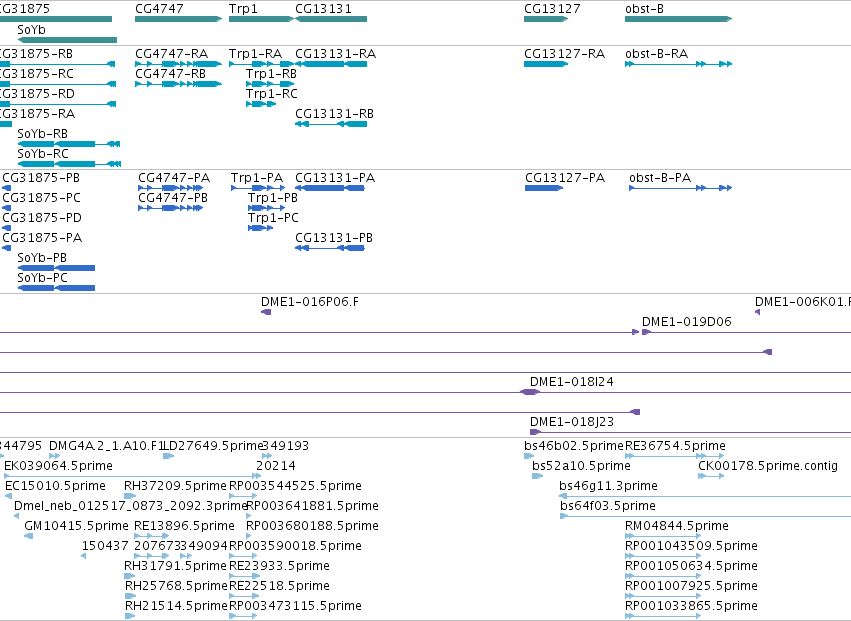Select the CG13131 gene feature

coord(331,19)
